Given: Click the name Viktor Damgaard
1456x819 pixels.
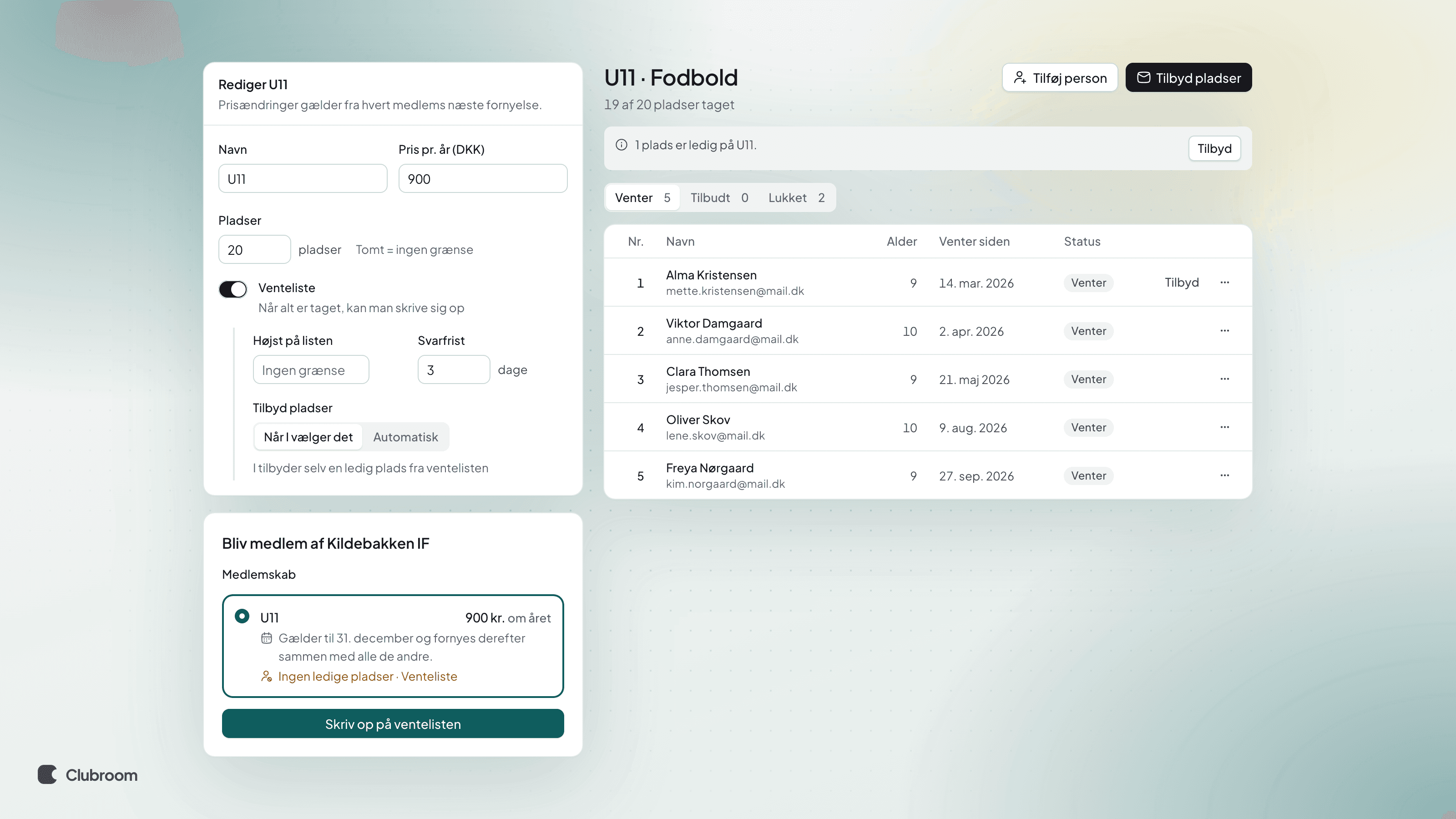Looking at the screenshot, I should (714, 324).
